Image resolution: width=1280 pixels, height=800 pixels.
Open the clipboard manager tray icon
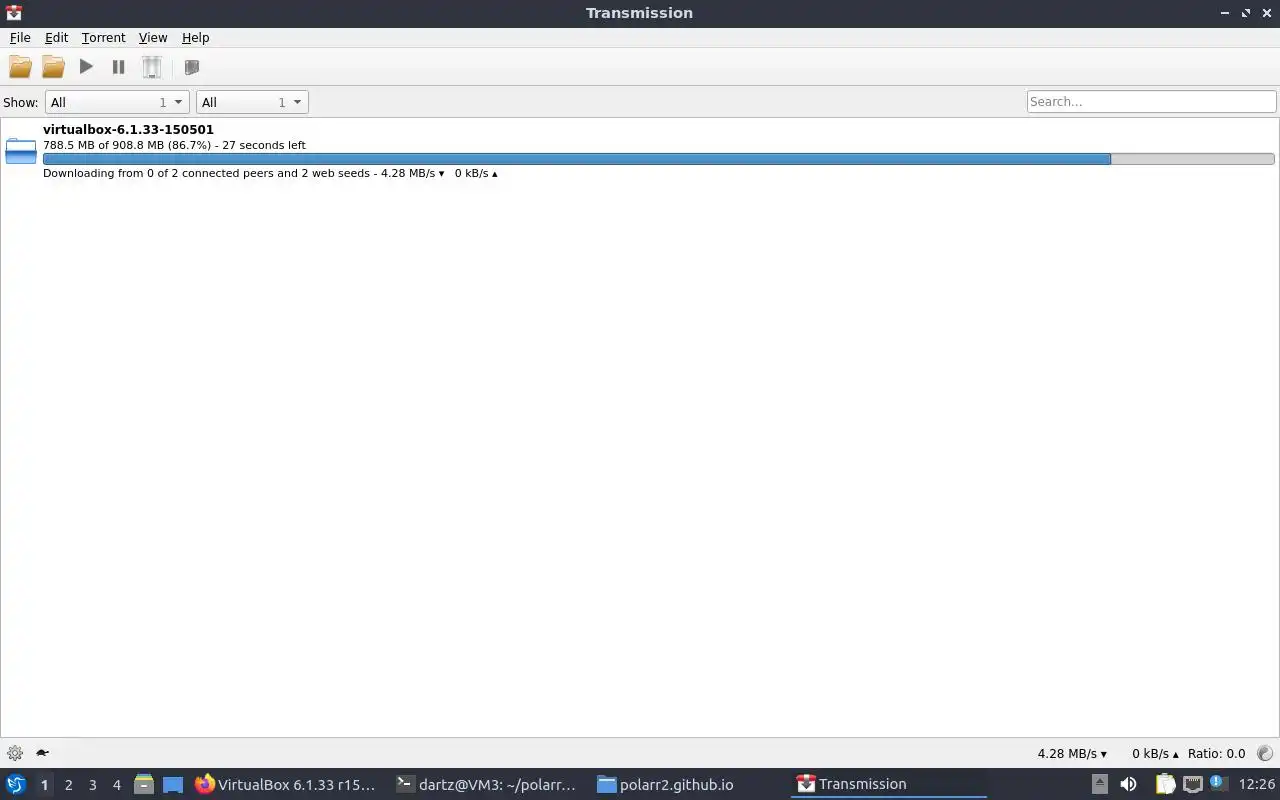tap(1164, 784)
